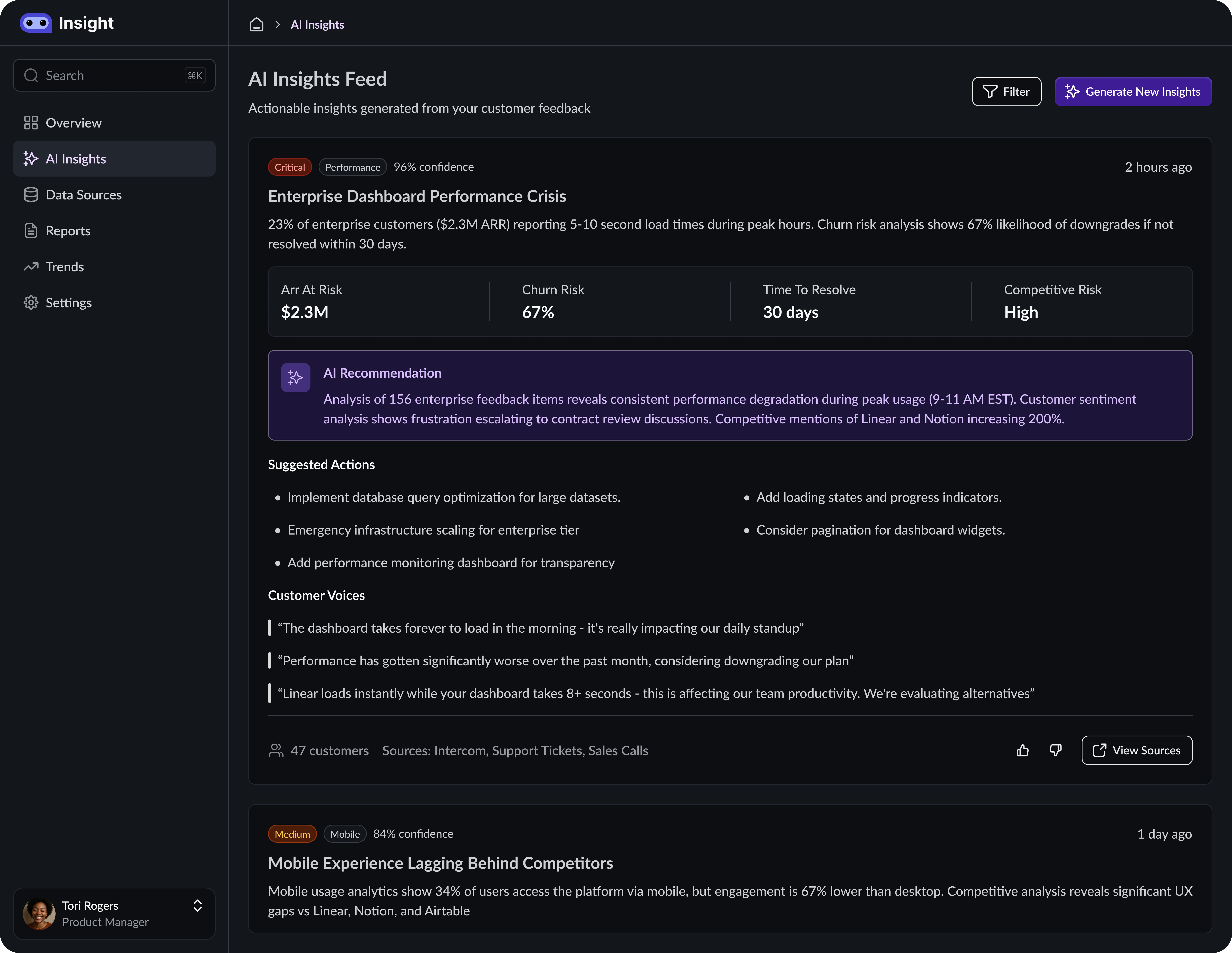Image resolution: width=1232 pixels, height=953 pixels.
Task: Click the Insight robot logo icon
Action: [x=36, y=23]
